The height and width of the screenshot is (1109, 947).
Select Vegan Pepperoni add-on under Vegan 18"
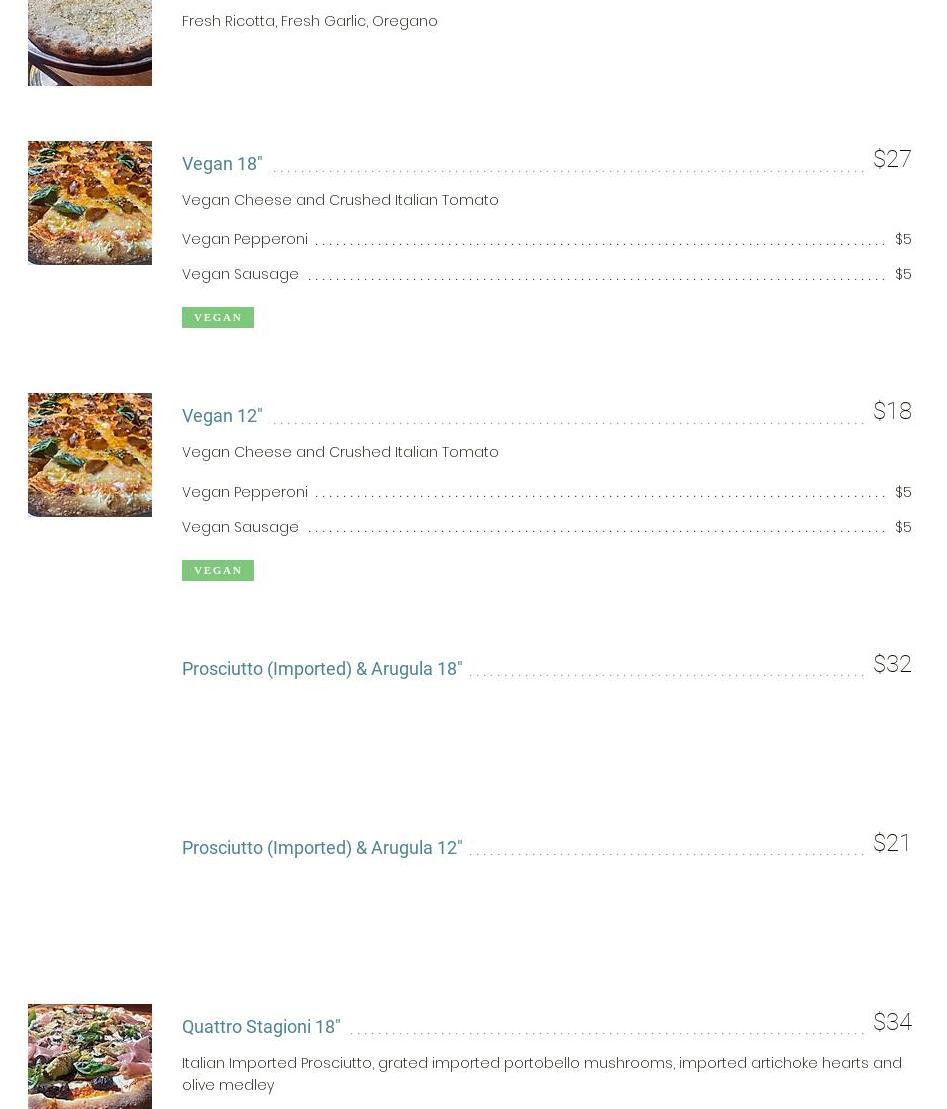245,239
